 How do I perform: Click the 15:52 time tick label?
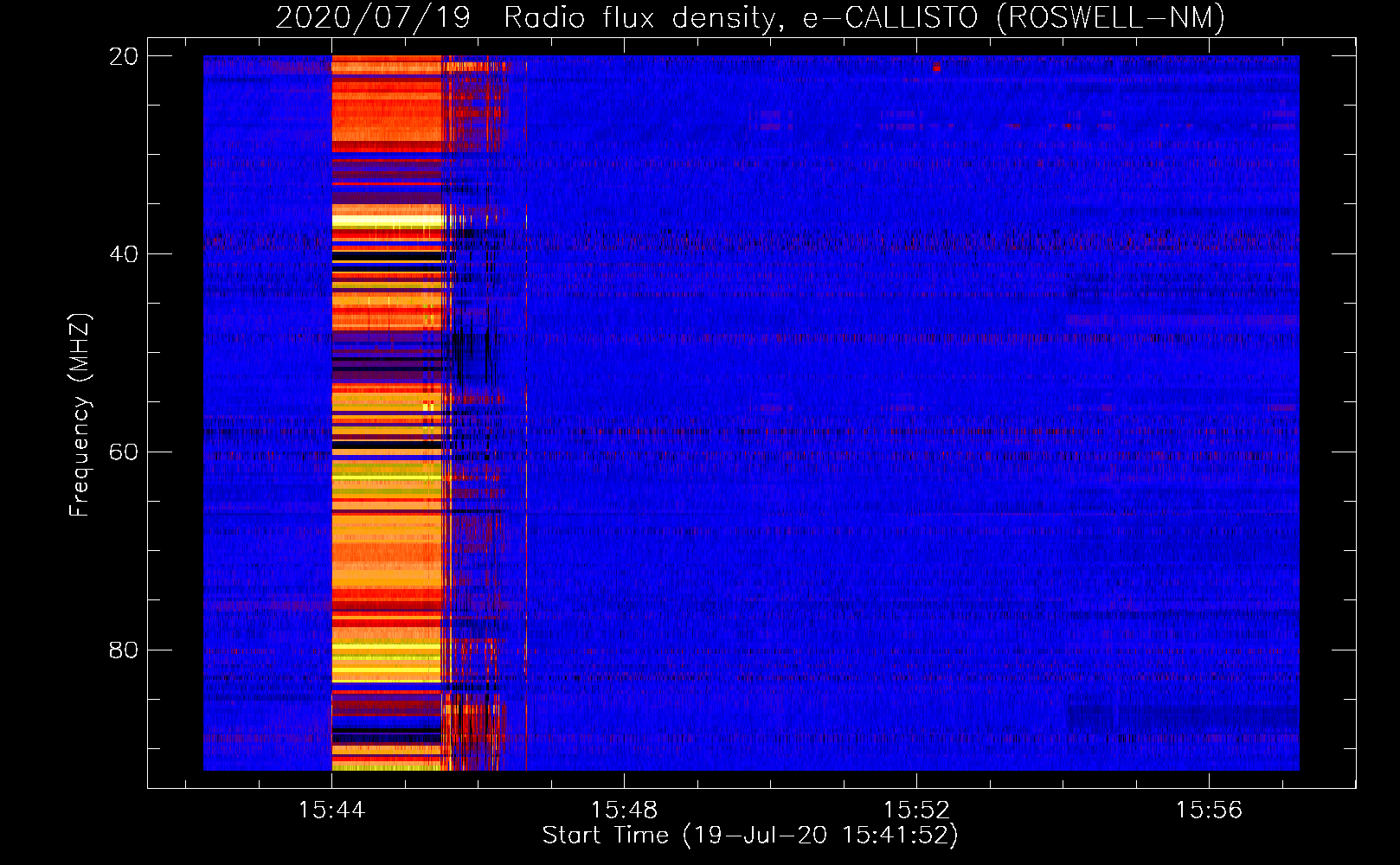pos(916,811)
